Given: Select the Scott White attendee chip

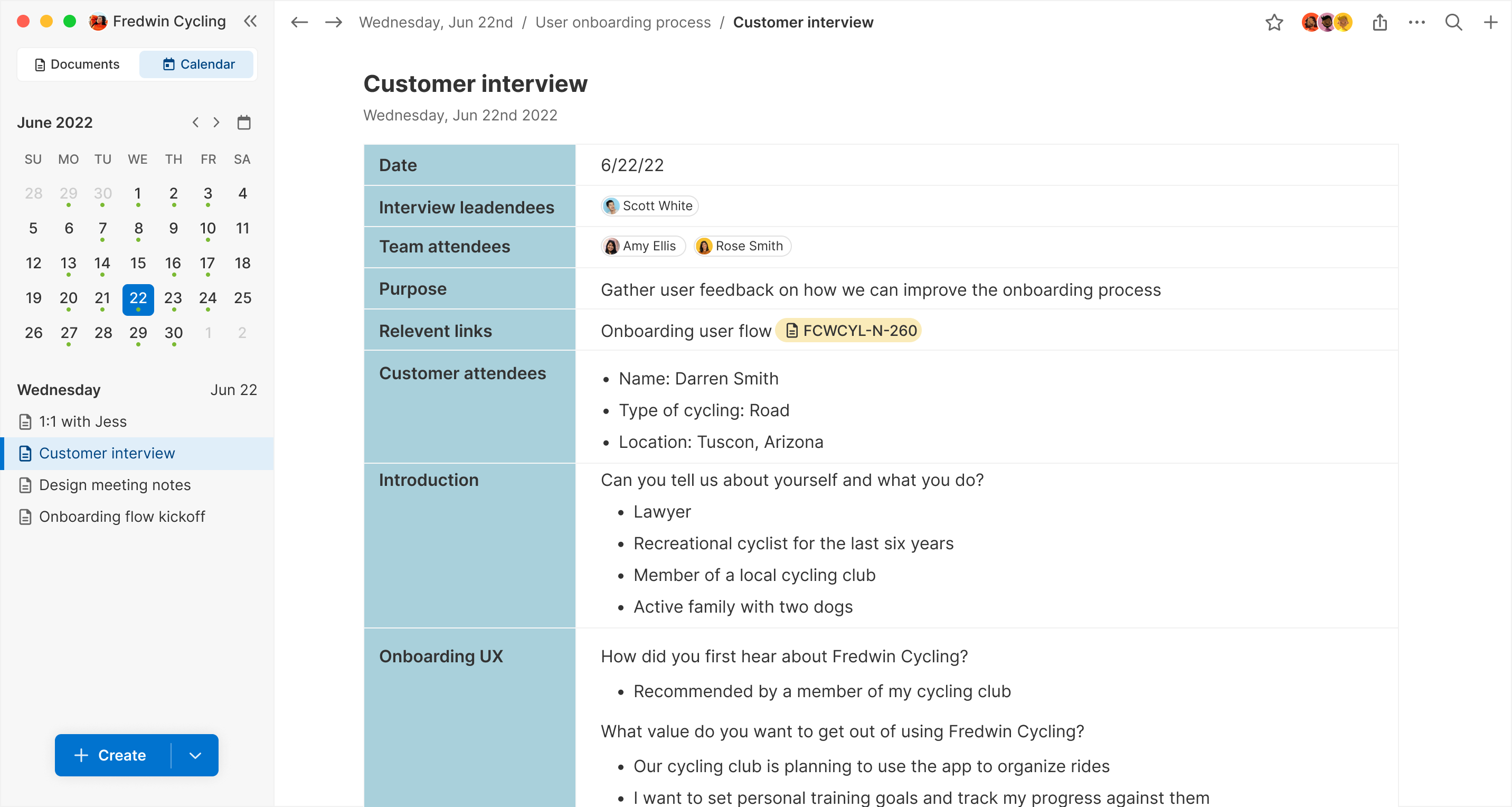Looking at the screenshot, I should 649,206.
